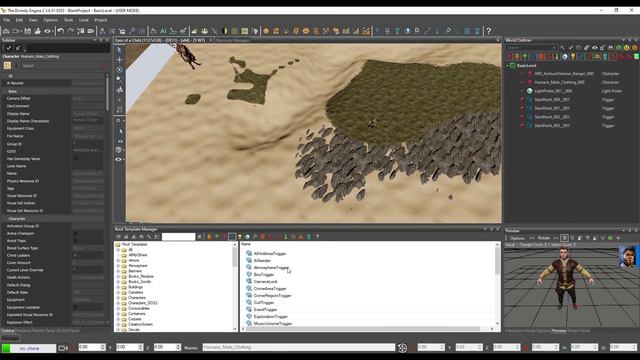This screenshot has width=640, height=360.
Task: Select the rotate circle tool in viewport sidebar
Action: 120,70
